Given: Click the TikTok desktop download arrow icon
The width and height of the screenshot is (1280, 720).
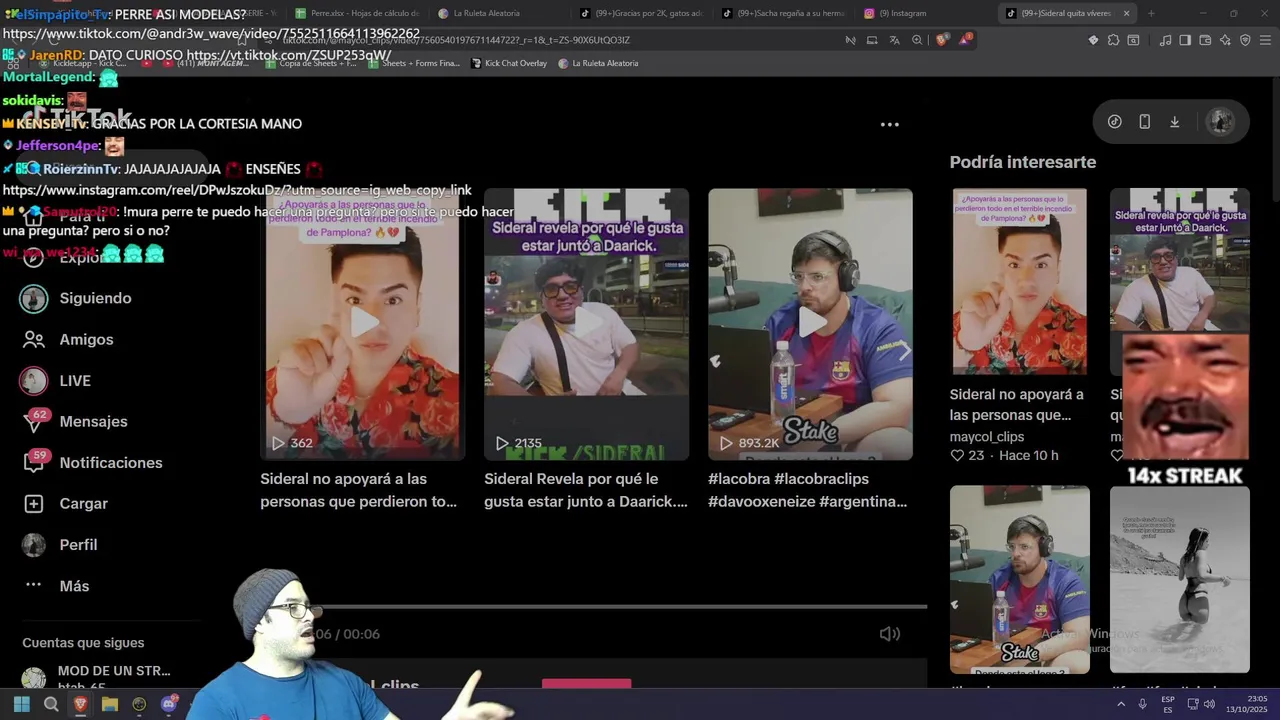Looking at the screenshot, I should point(1175,122).
